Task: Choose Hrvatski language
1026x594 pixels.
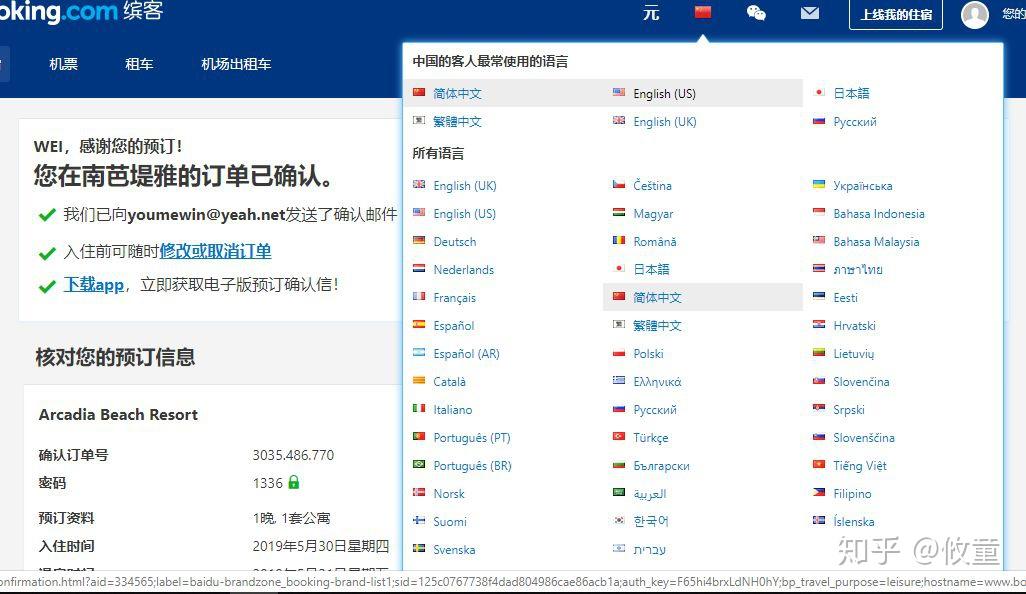Action: 854,326
